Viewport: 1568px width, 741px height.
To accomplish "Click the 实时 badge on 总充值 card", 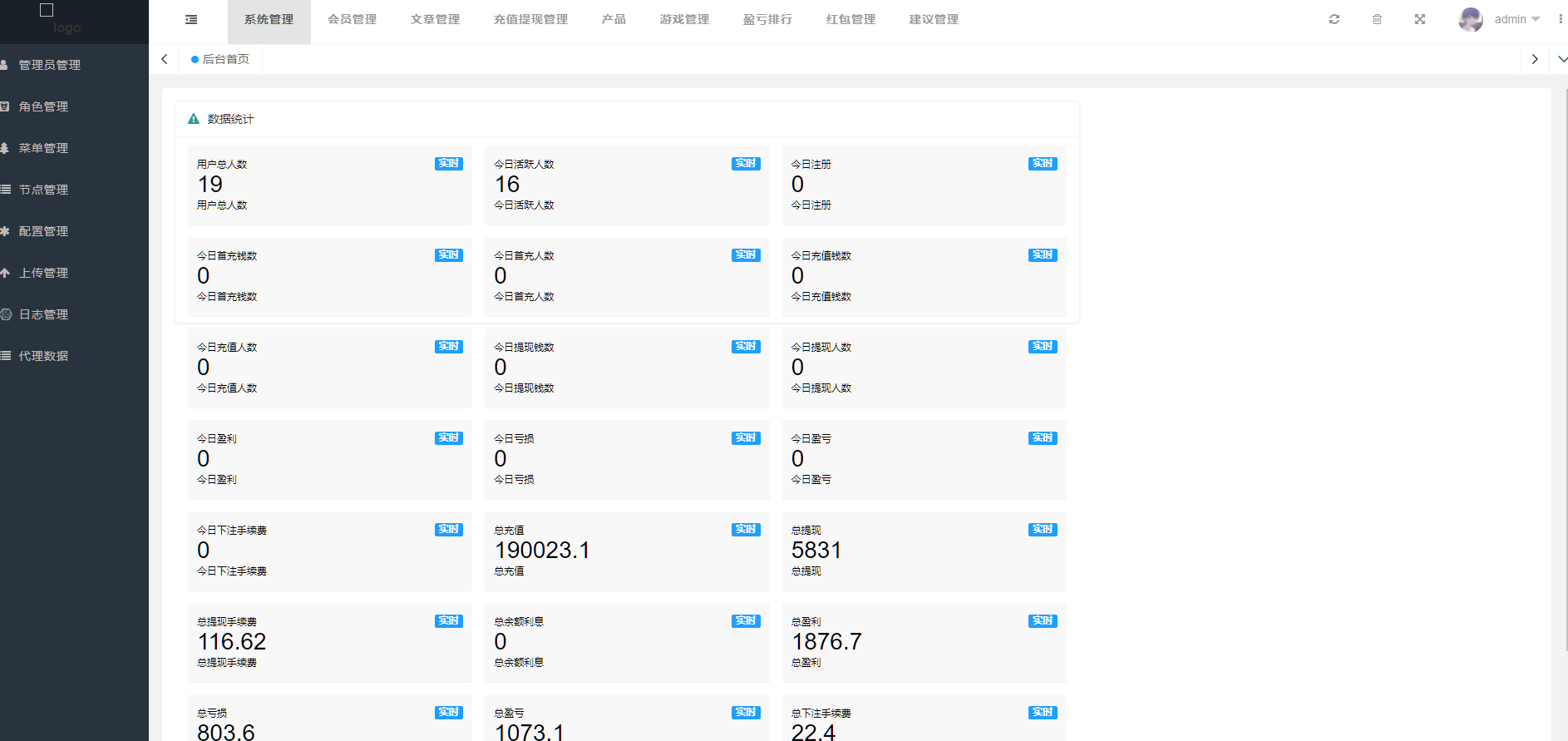I will tap(746, 530).
